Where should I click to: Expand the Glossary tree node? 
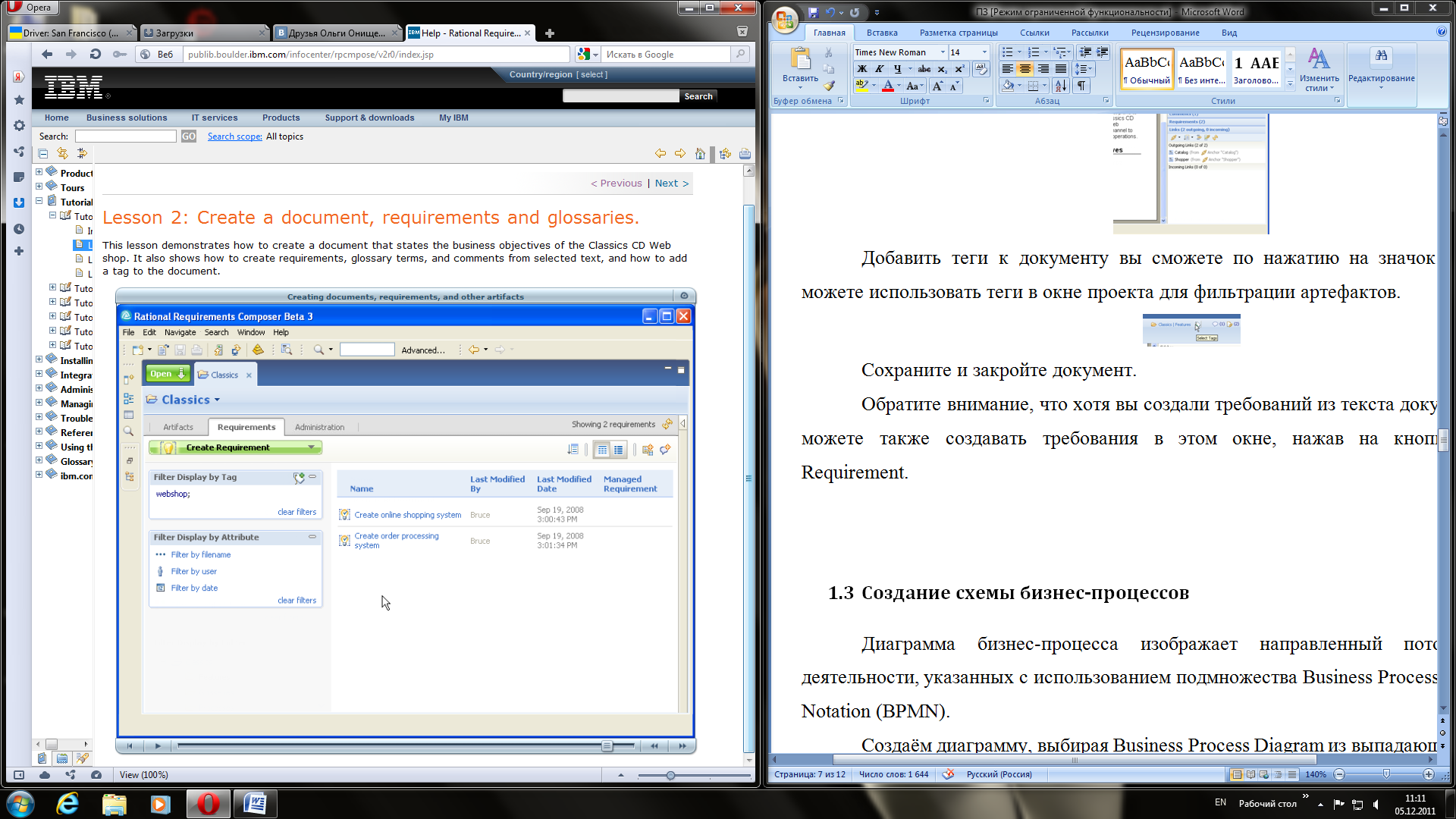coord(39,460)
